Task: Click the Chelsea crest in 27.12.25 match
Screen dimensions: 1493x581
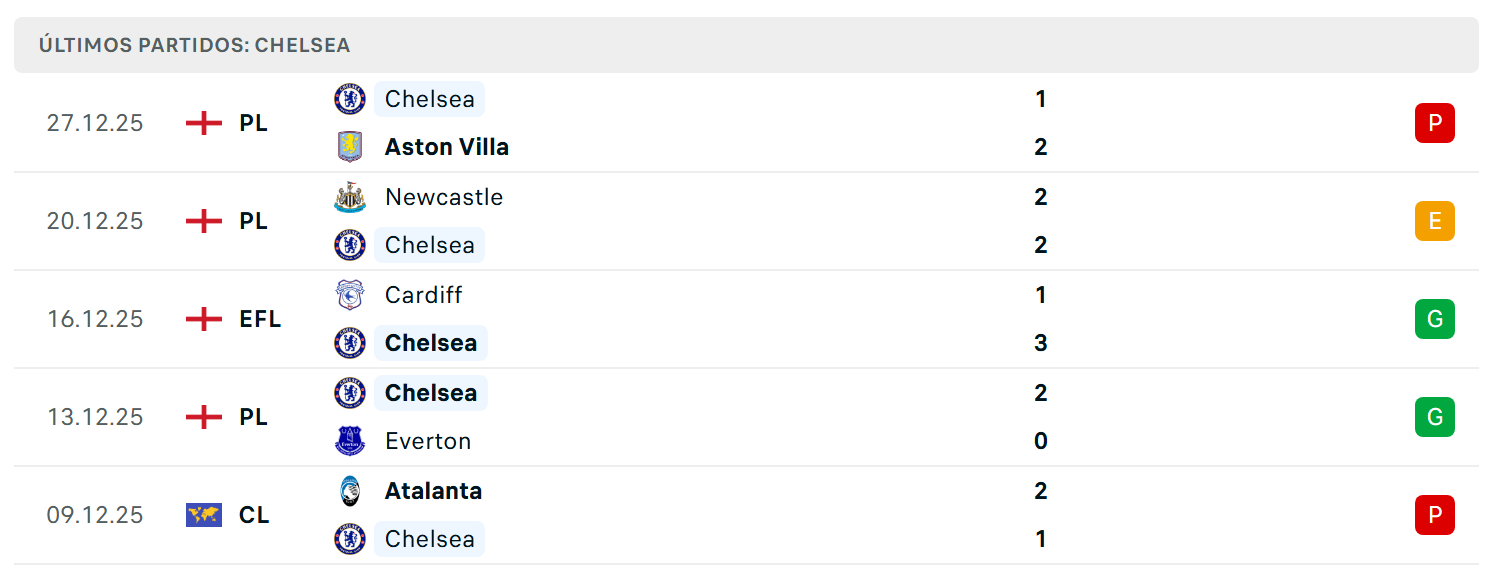Action: [350, 99]
